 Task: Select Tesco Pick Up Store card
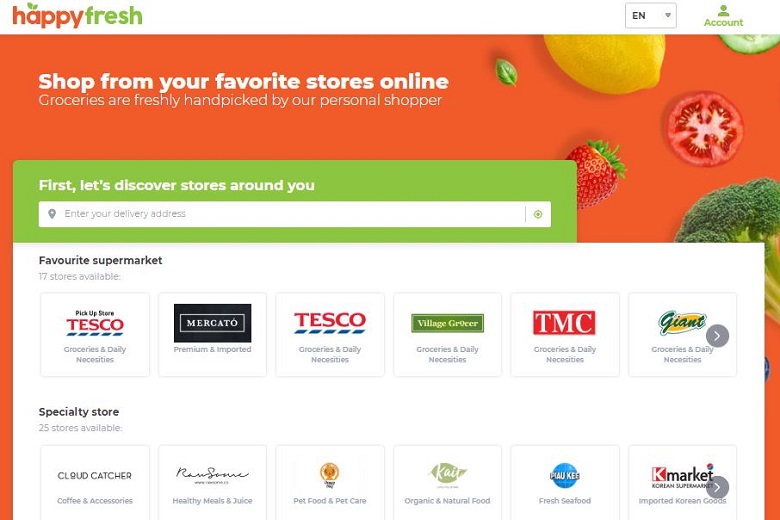pos(95,334)
